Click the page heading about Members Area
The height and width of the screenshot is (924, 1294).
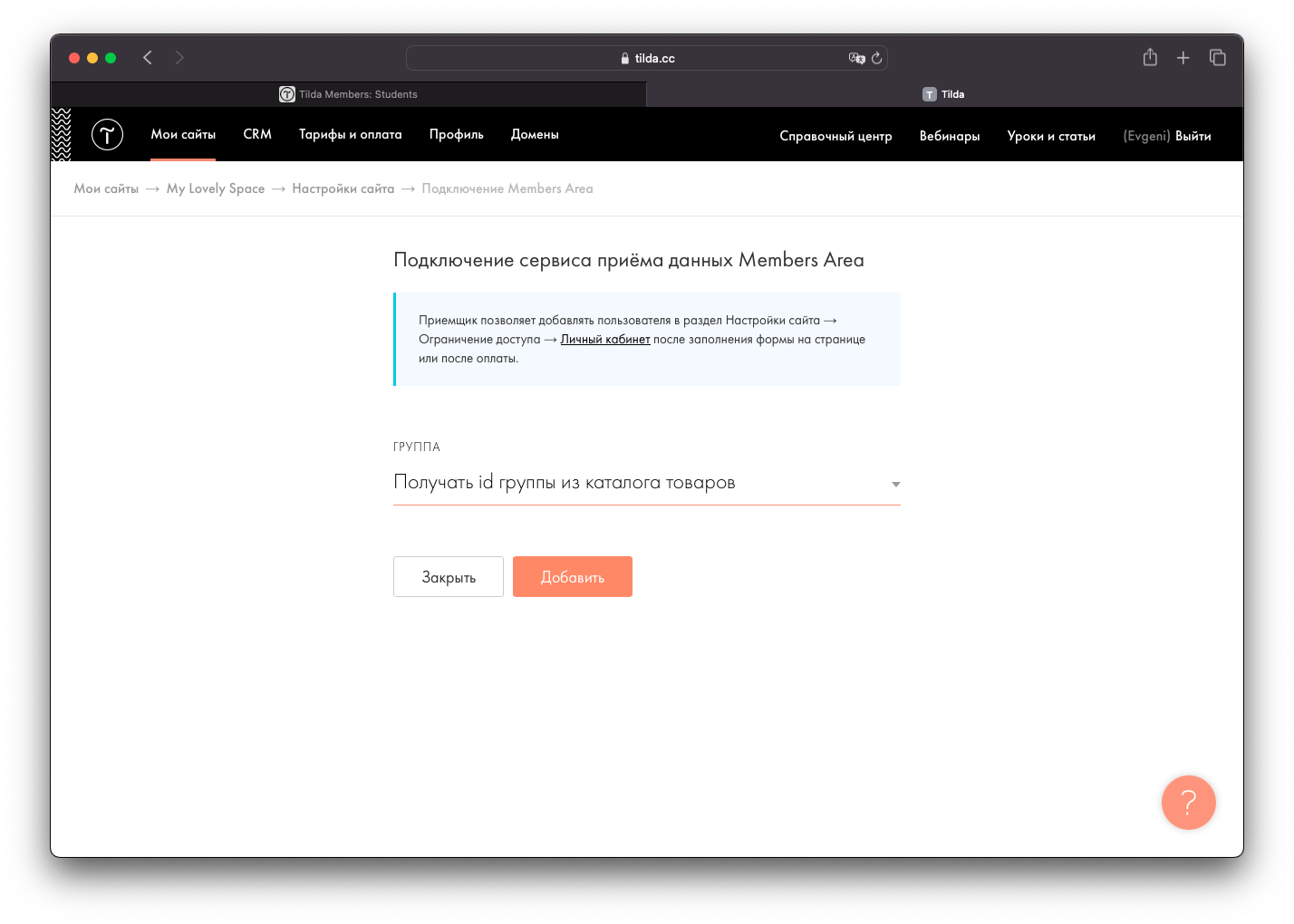(629, 260)
